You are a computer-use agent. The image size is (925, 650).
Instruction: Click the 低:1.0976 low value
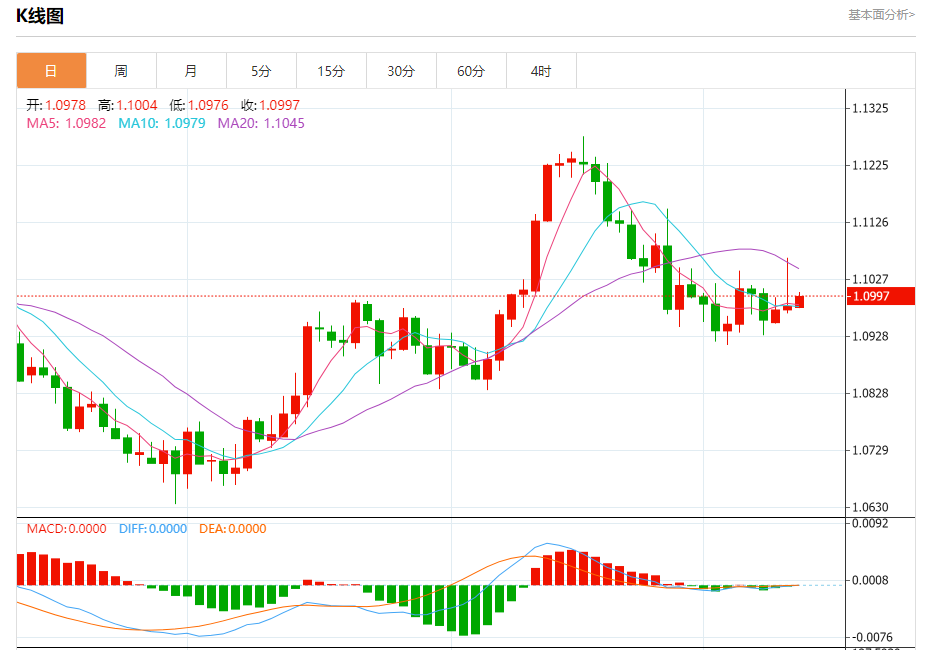(199, 105)
